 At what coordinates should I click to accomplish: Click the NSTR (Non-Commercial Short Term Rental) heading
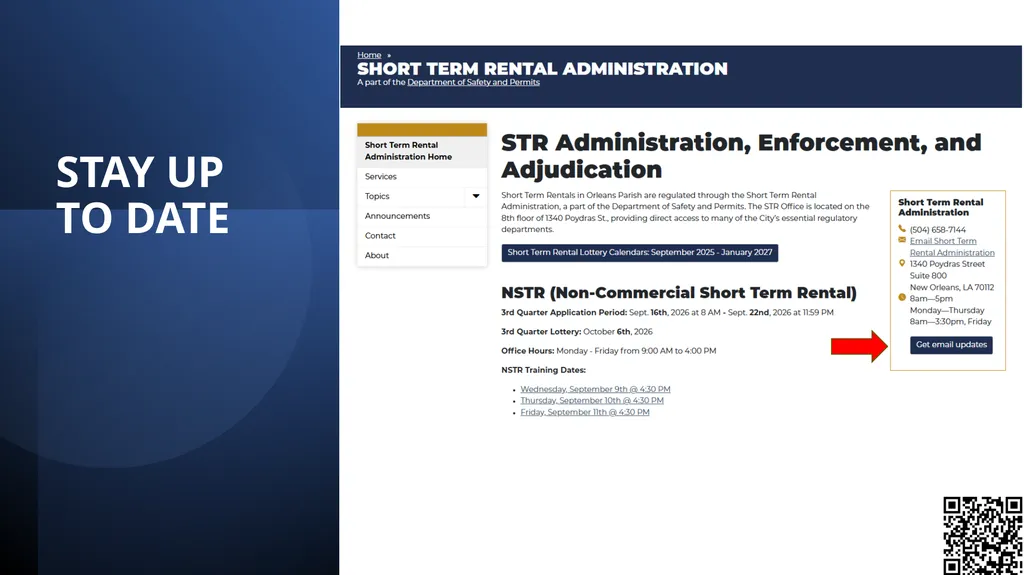tap(679, 293)
